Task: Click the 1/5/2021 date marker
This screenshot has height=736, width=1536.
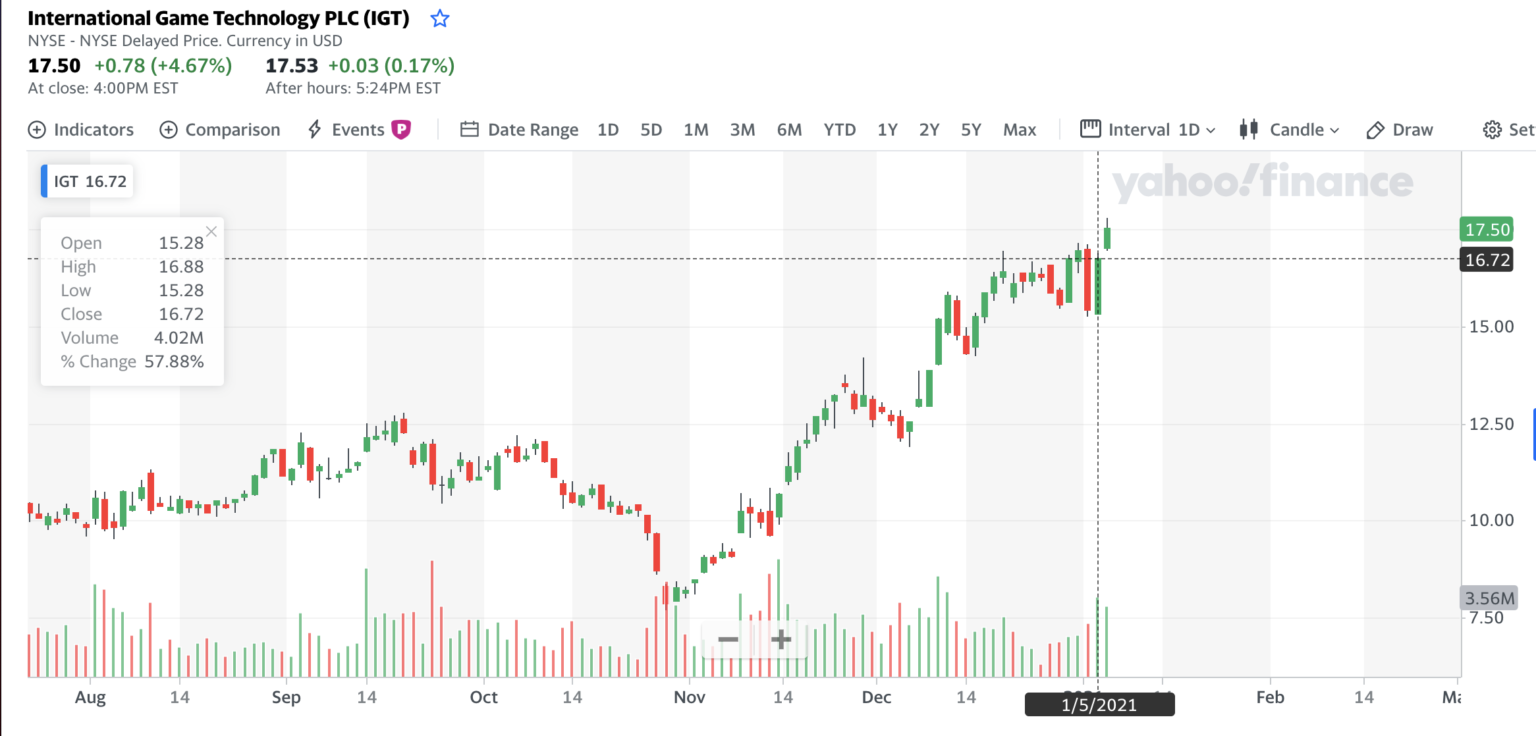Action: (1099, 704)
